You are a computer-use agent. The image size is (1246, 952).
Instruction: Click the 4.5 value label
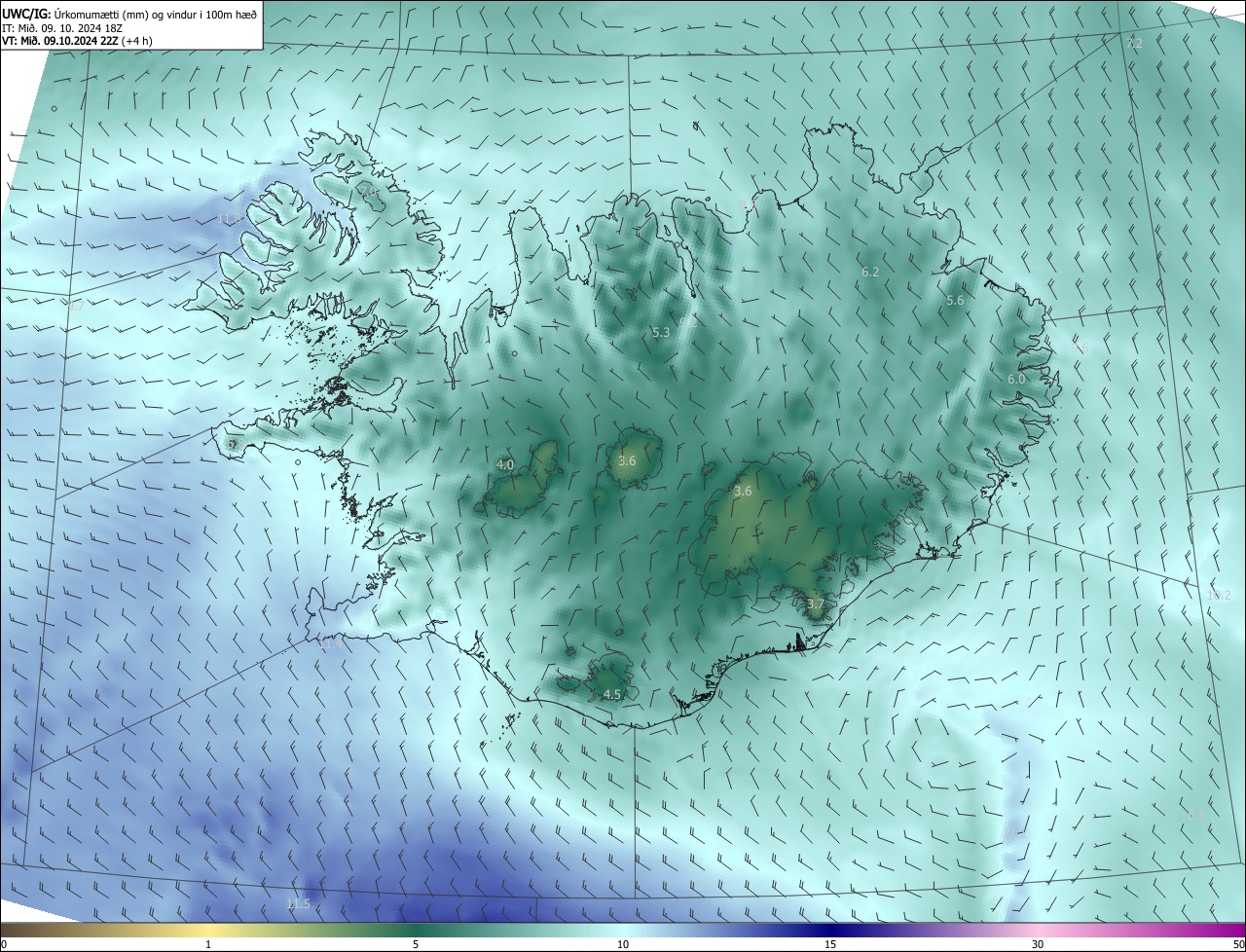[612, 695]
